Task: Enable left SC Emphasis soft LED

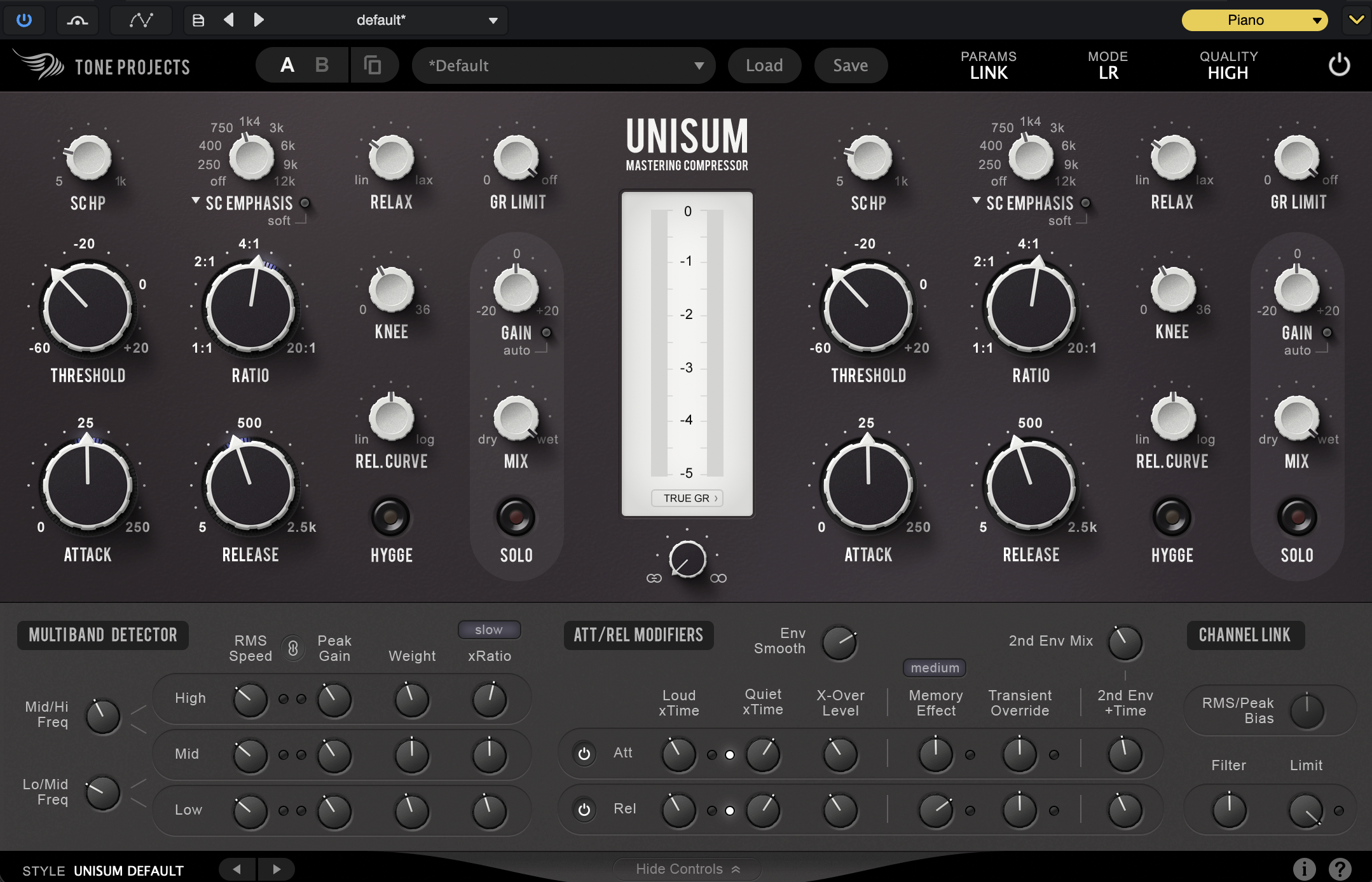Action: (x=305, y=203)
